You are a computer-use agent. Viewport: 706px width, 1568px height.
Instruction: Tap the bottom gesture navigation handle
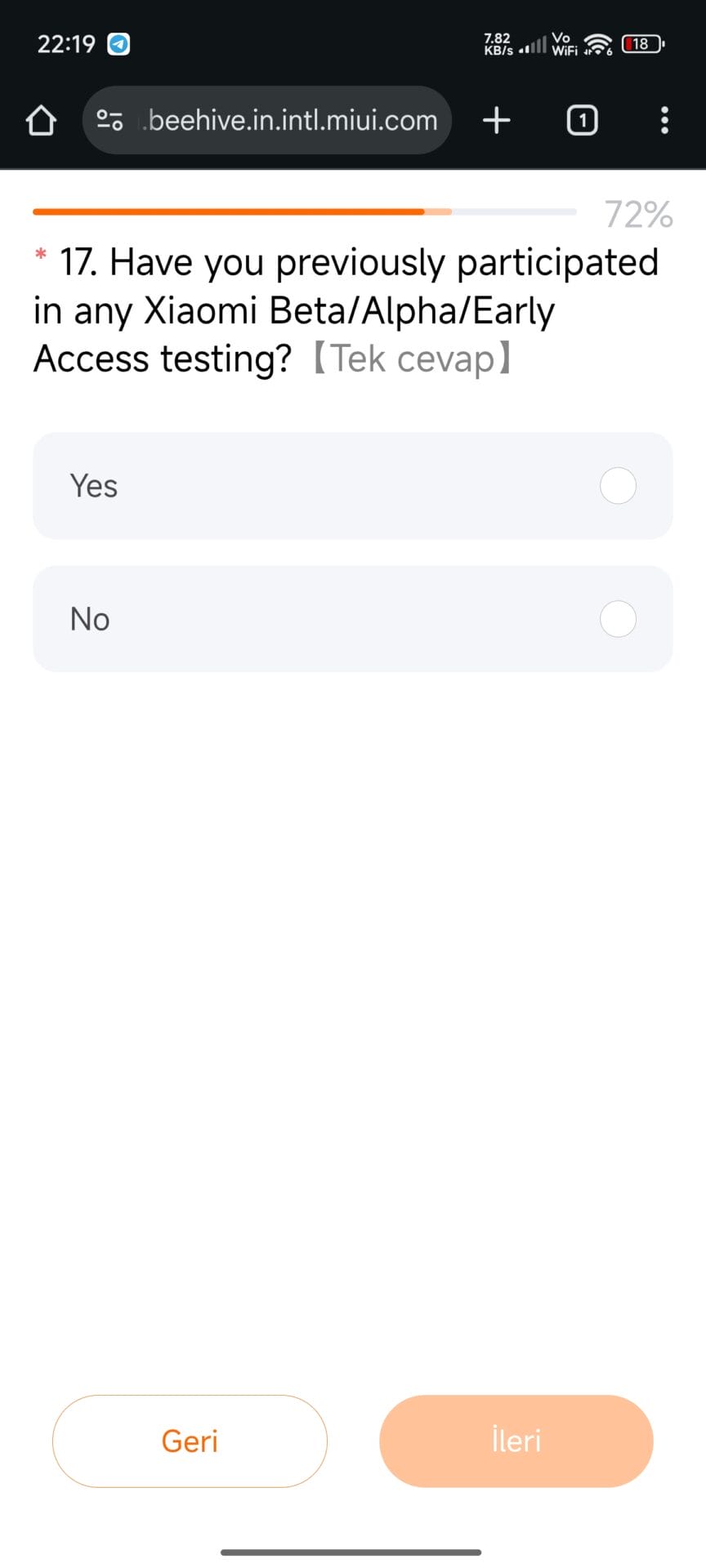(351, 1552)
